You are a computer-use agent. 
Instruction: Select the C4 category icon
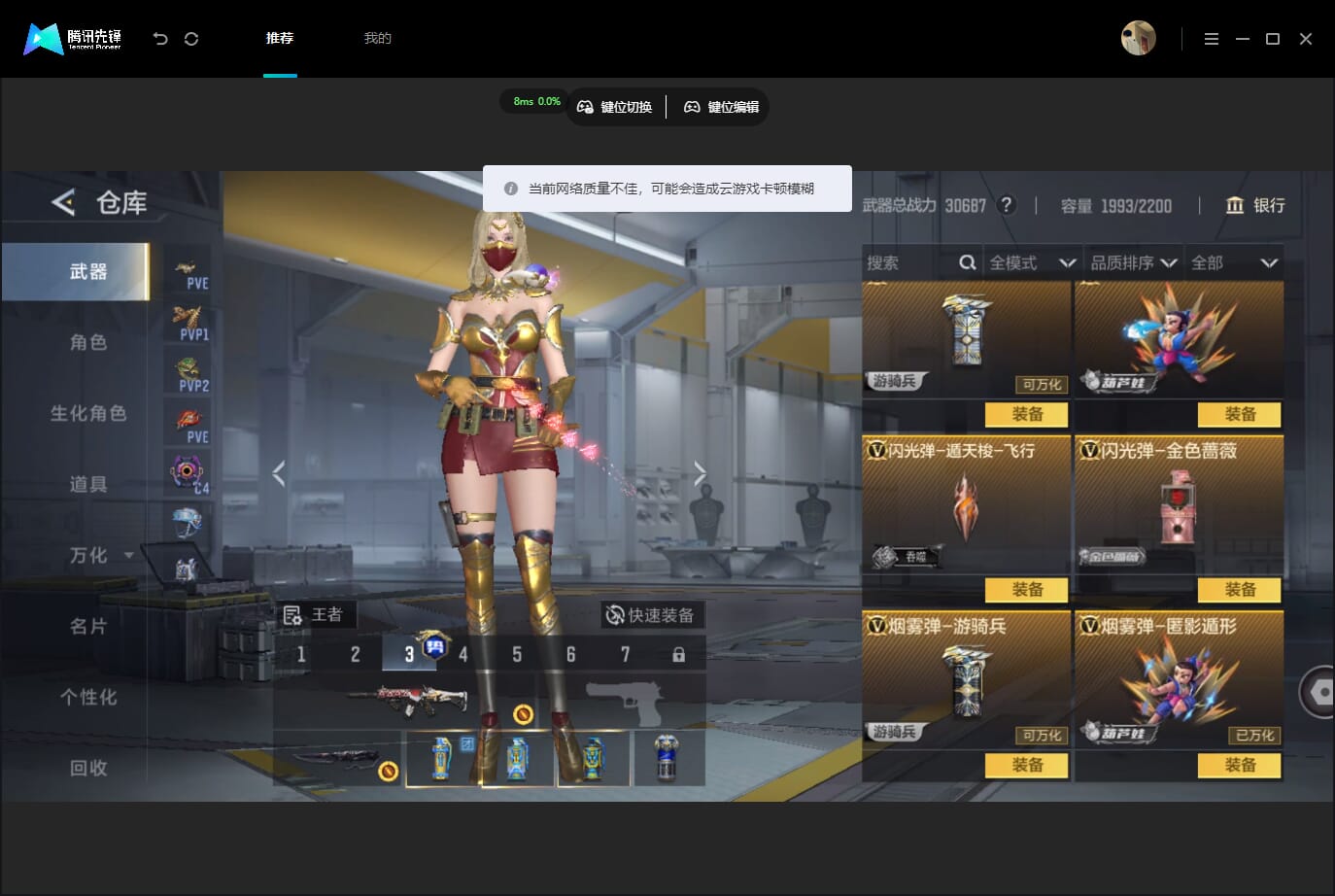[188, 475]
